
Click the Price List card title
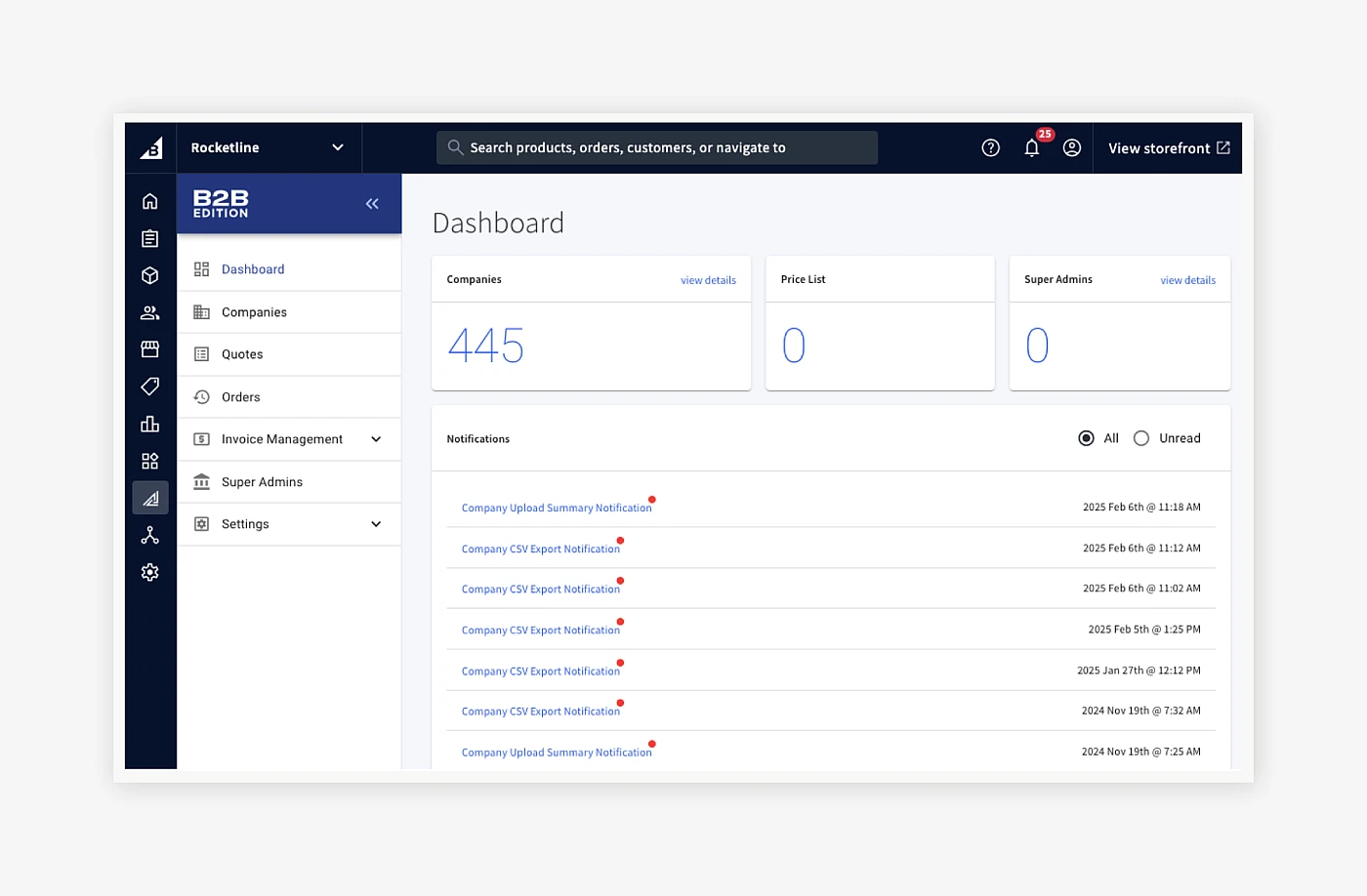(x=803, y=279)
